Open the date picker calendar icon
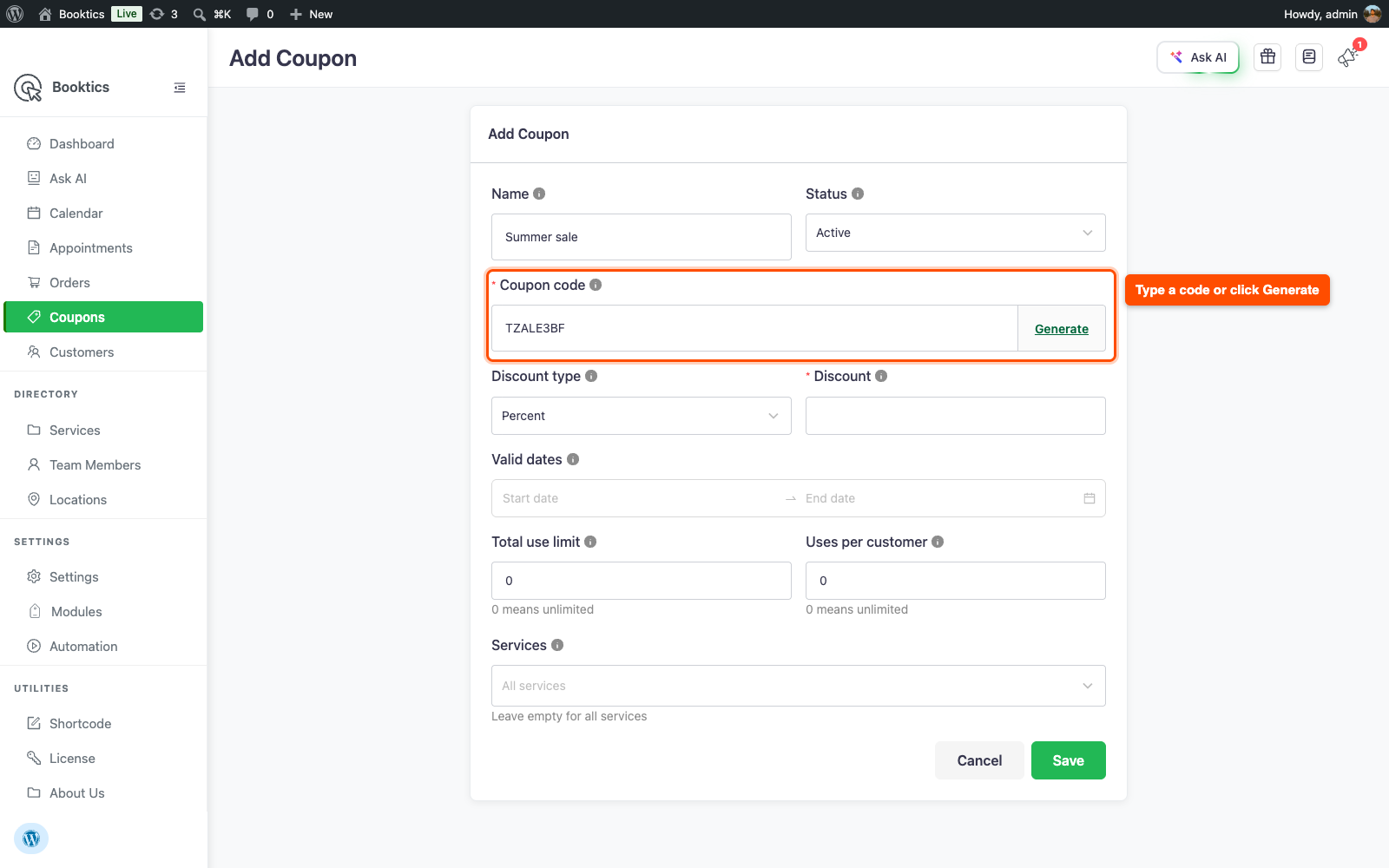 tap(1089, 498)
